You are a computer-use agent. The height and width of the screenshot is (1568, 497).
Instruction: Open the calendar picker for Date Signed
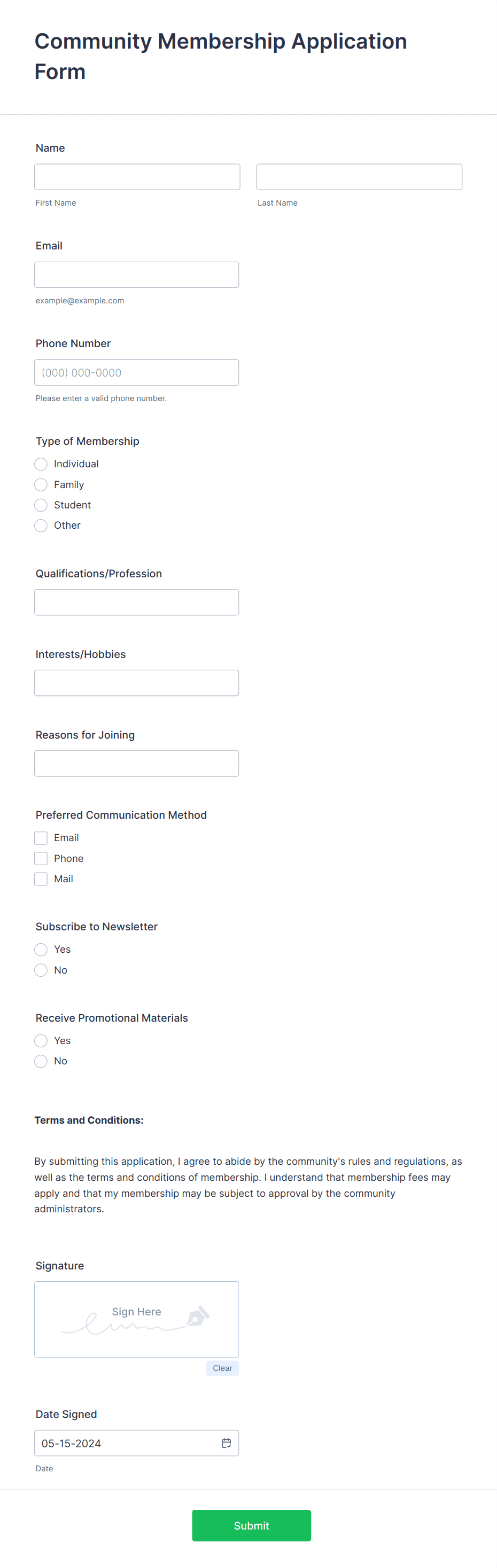[227, 1443]
